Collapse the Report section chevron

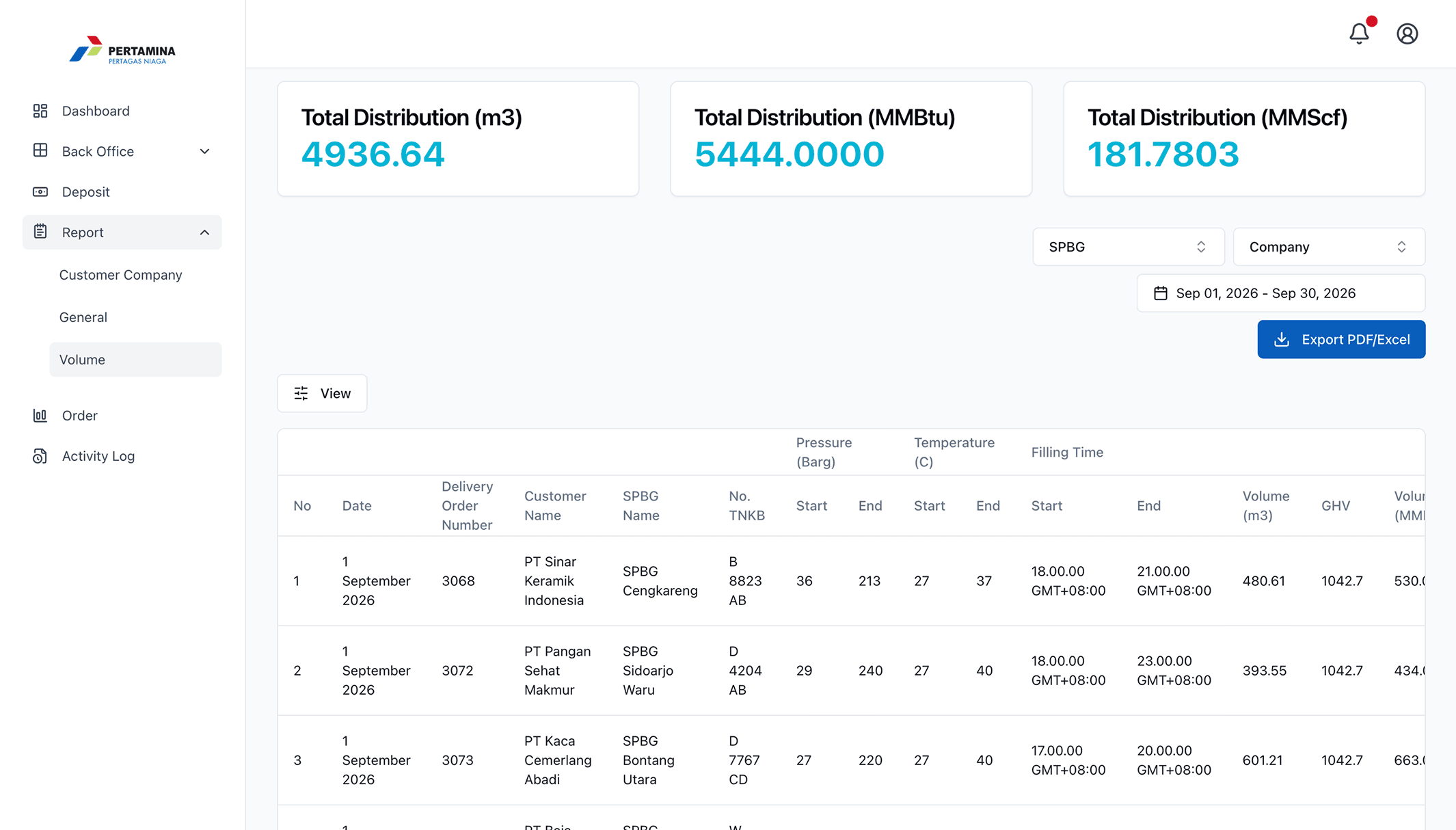click(204, 232)
